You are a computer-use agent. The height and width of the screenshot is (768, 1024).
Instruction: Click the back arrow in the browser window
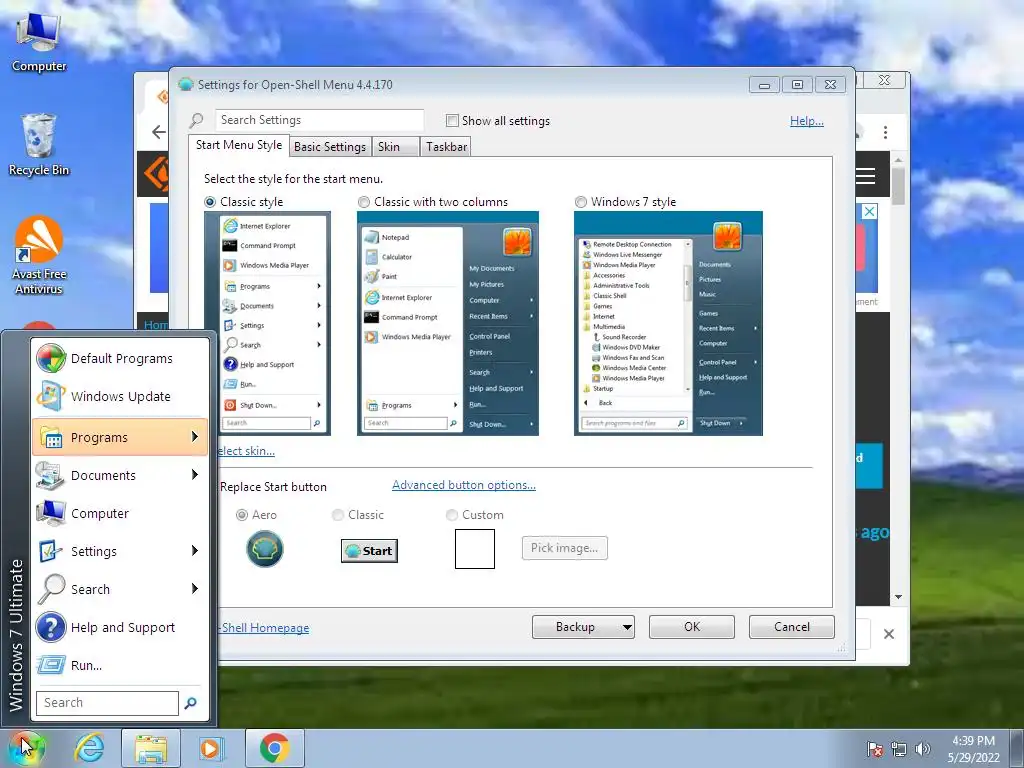[159, 132]
